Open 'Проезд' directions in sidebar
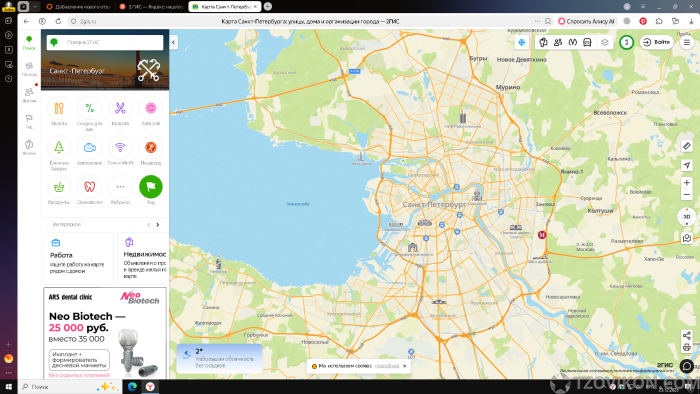Viewport: 700px width, 394px height. tap(29, 69)
